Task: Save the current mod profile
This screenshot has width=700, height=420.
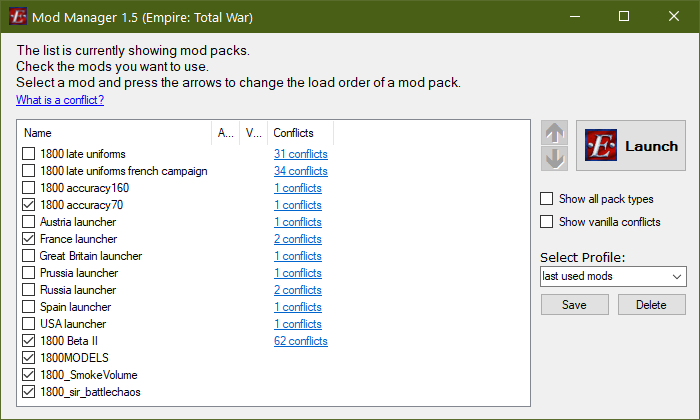Action: (575, 304)
